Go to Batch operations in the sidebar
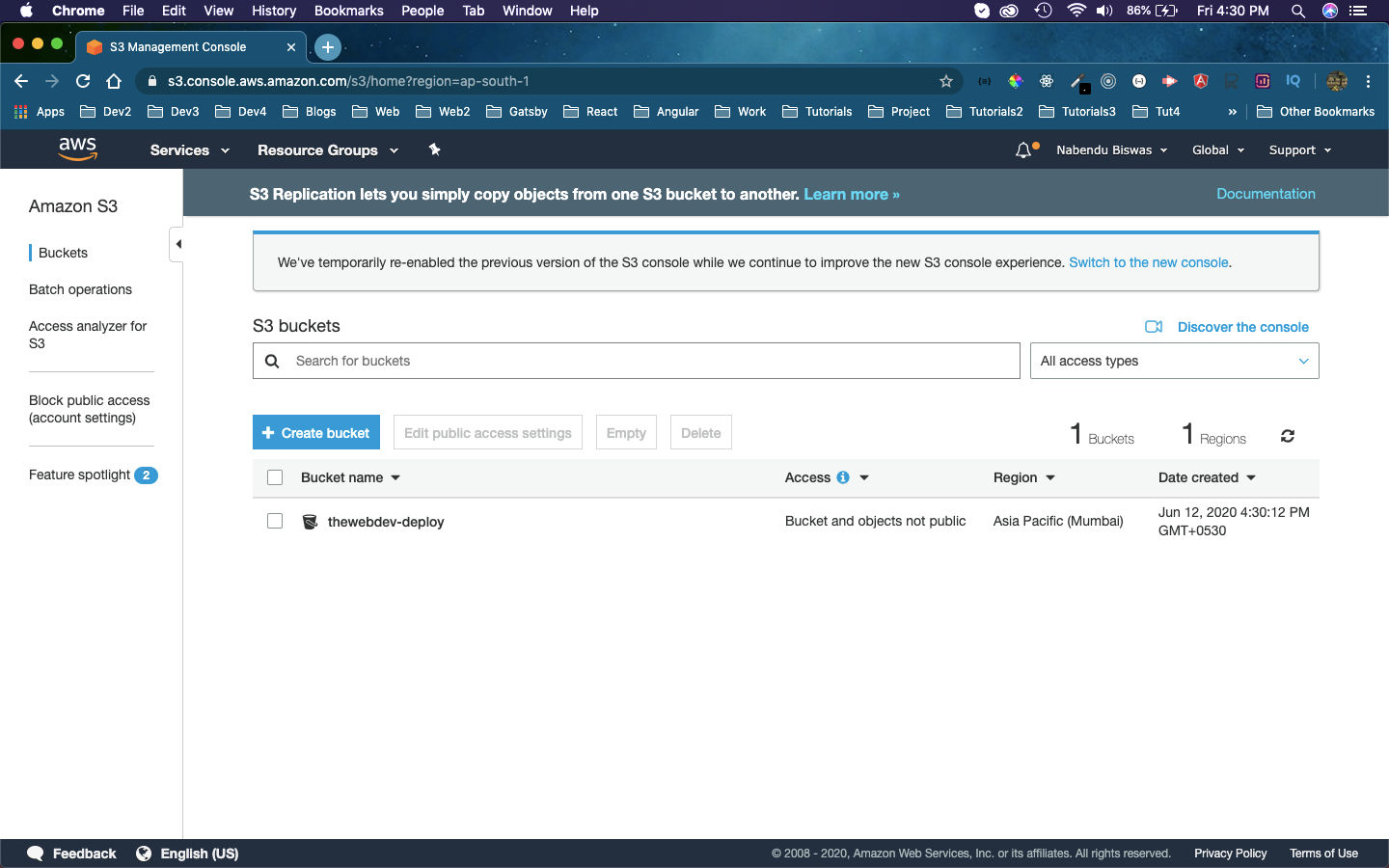Viewport: 1389px width, 868px height. tap(80, 289)
